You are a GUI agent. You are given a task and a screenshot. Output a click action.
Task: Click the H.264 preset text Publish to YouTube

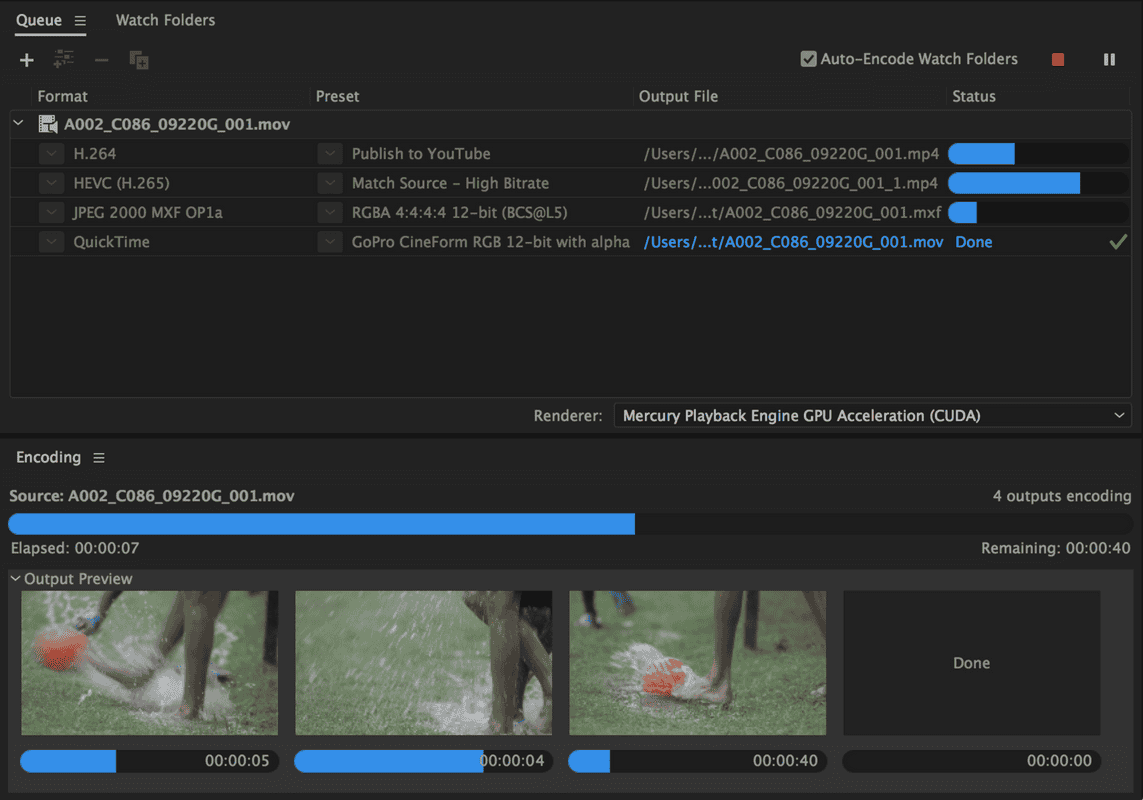(421, 154)
